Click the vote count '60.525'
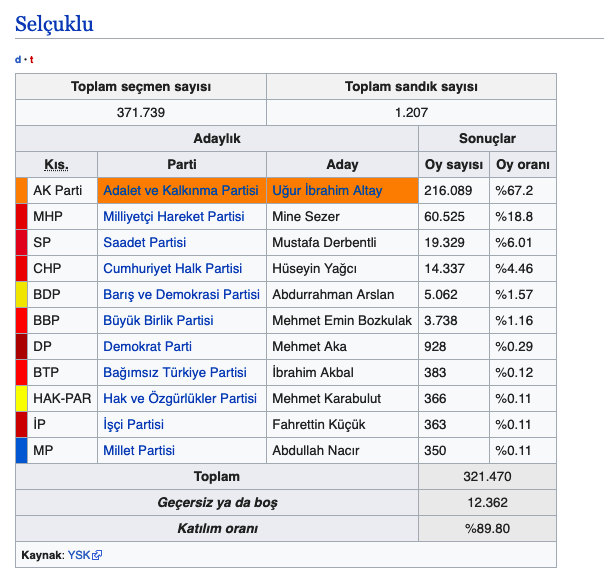604x569 pixels. [x=444, y=217]
